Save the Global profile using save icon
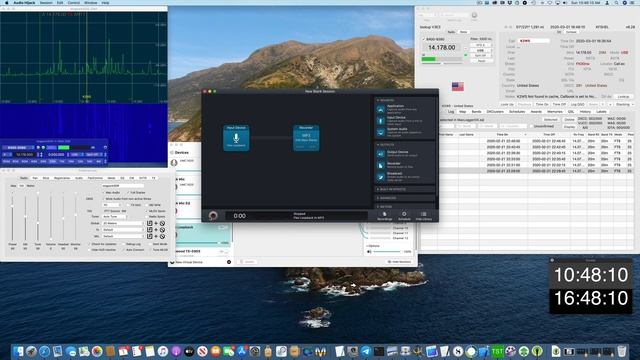 [149, 223]
